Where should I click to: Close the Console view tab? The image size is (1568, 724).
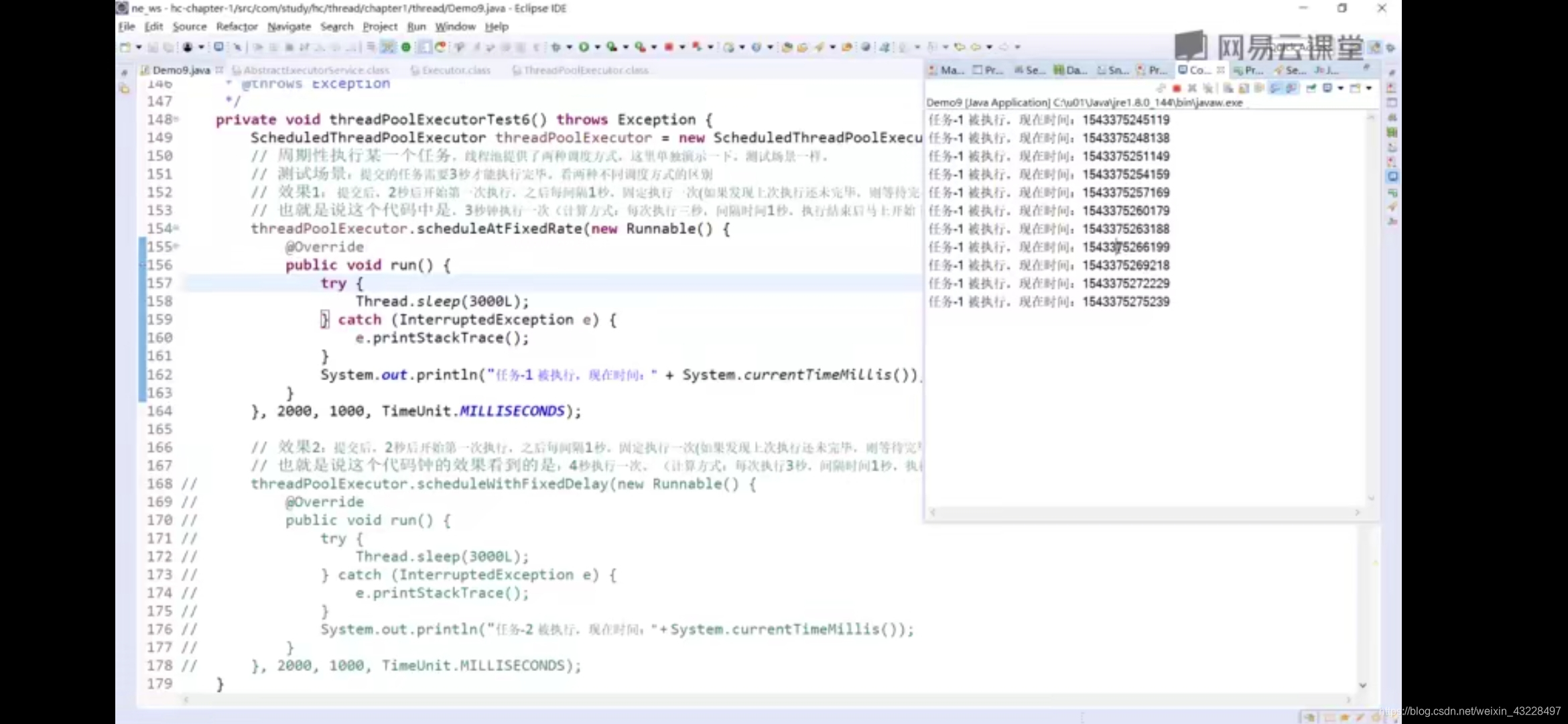click(1220, 70)
